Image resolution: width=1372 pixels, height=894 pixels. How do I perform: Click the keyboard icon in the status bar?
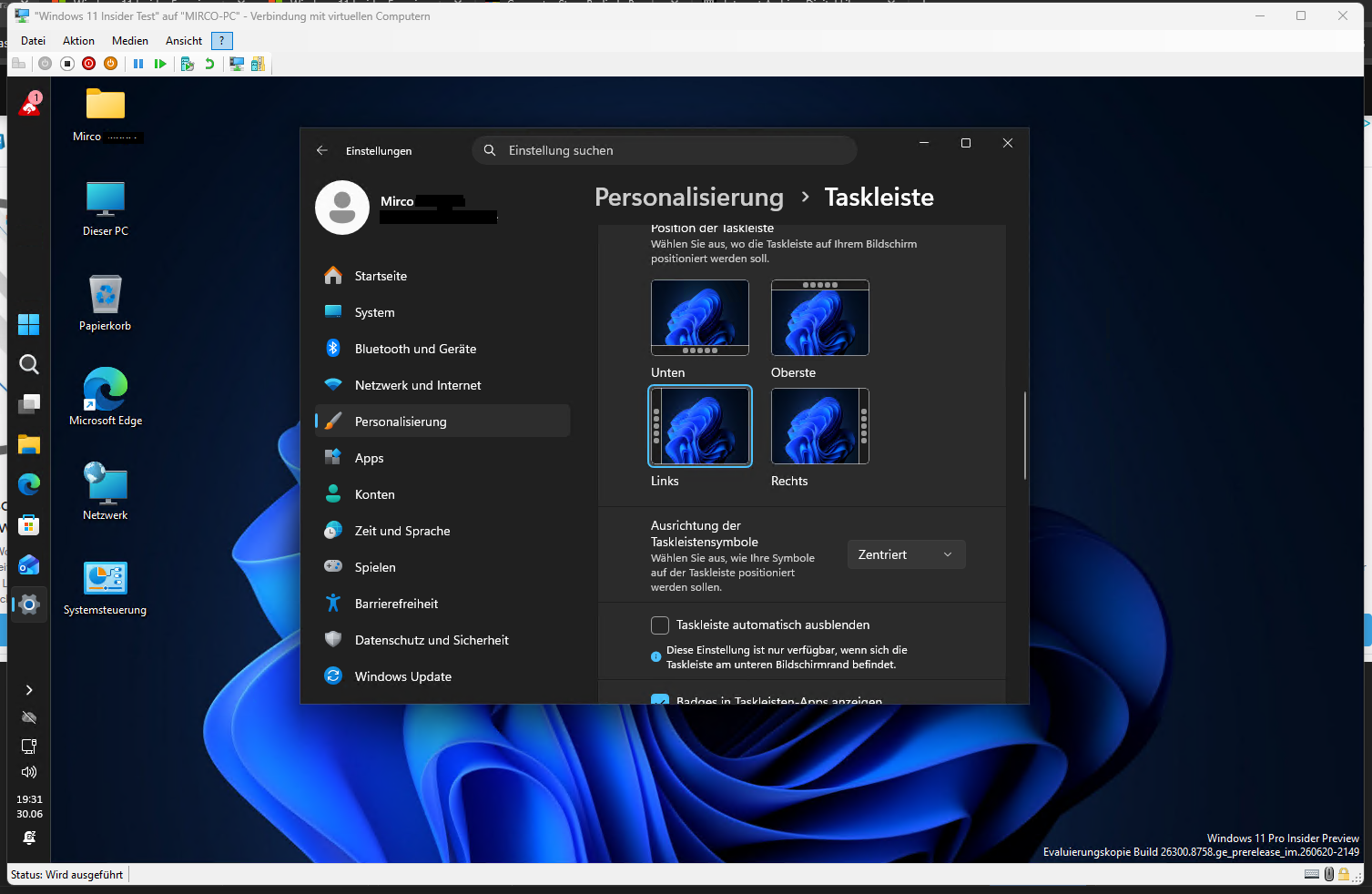coord(1312,874)
